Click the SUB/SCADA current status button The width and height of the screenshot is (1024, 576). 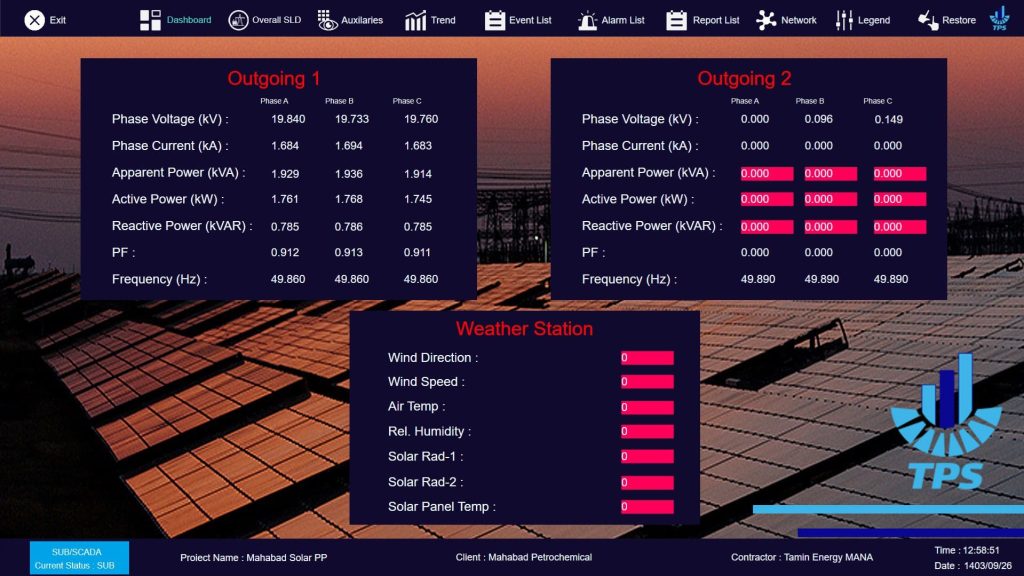(x=79, y=558)
